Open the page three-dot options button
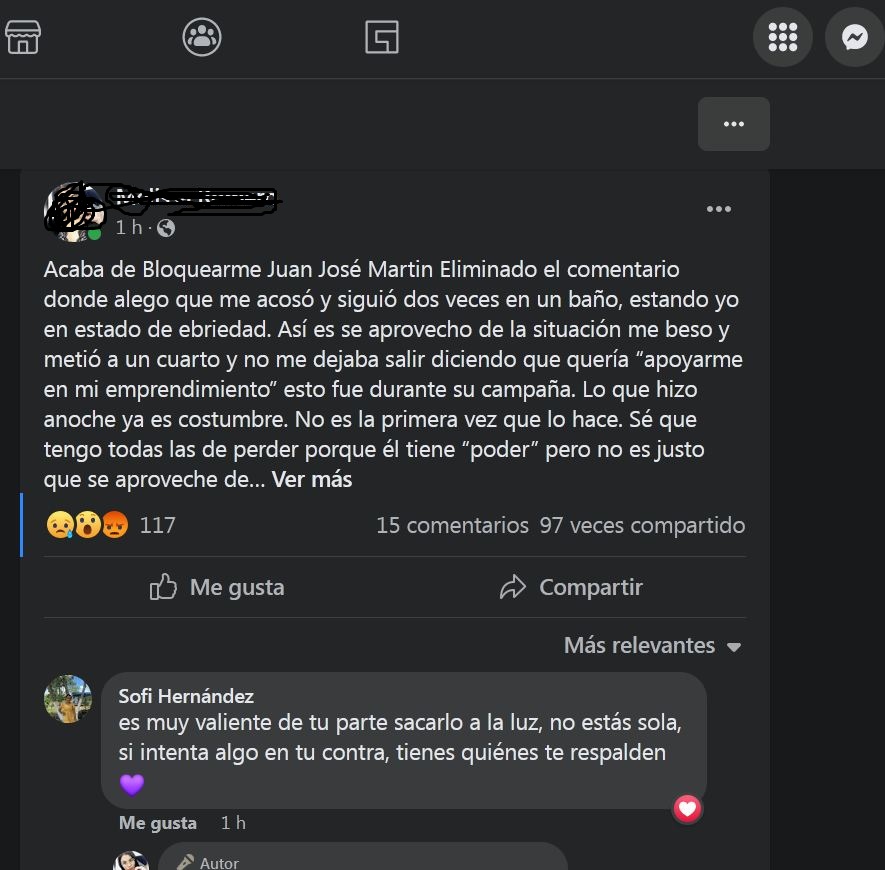Viewport: 885px width, 870px height. click(x=734, y=124)
